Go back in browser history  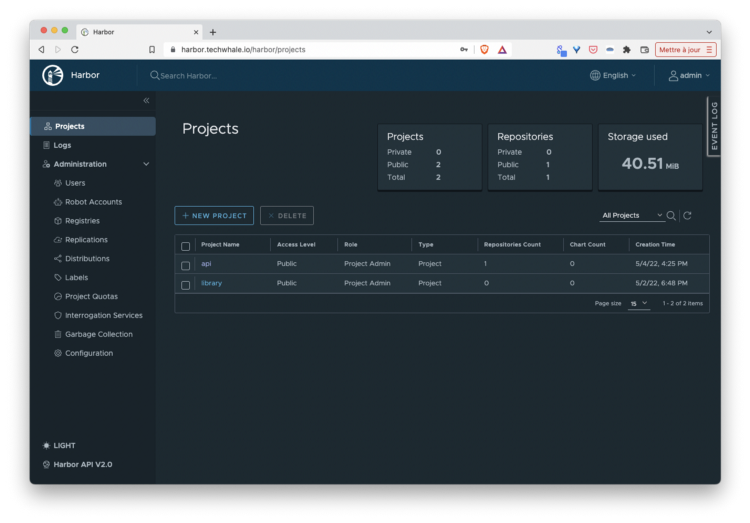point(42,49)
